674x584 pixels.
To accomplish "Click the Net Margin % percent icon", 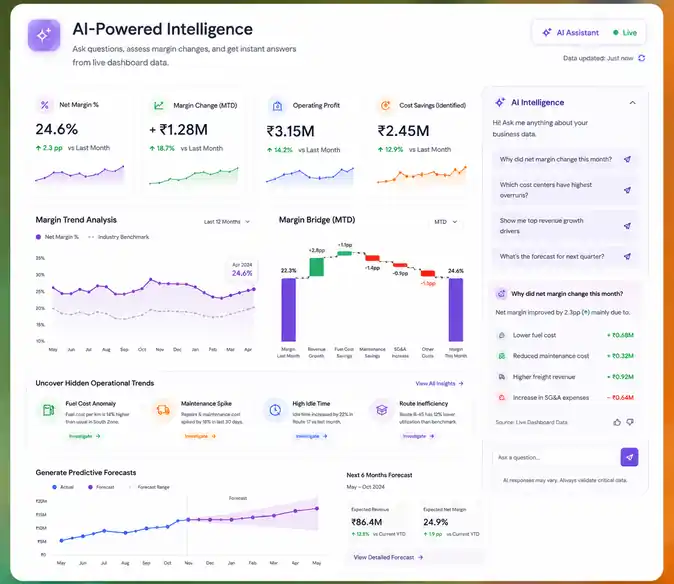I will 44,105.
